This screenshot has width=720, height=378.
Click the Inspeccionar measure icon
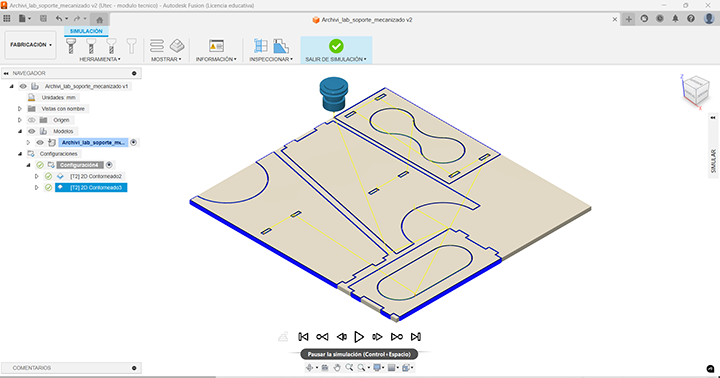tap(261, 46)
